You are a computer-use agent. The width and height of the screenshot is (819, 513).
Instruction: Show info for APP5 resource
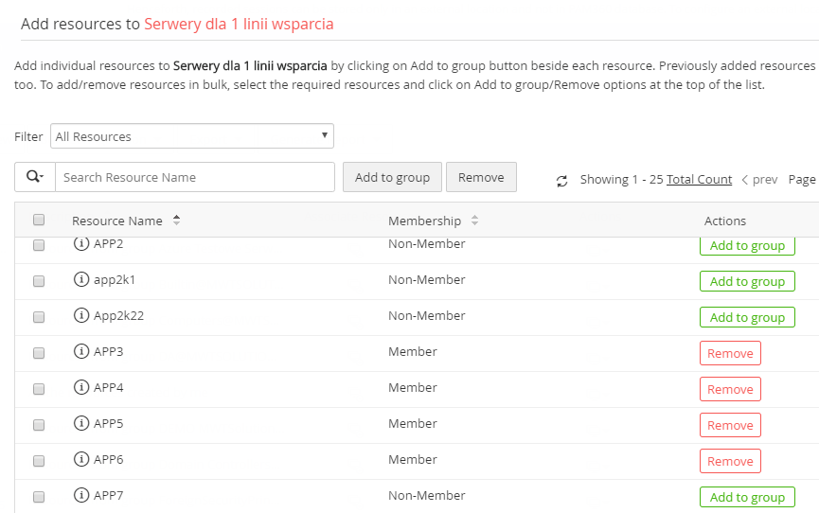pyautogui.click(x=81, y=424)
